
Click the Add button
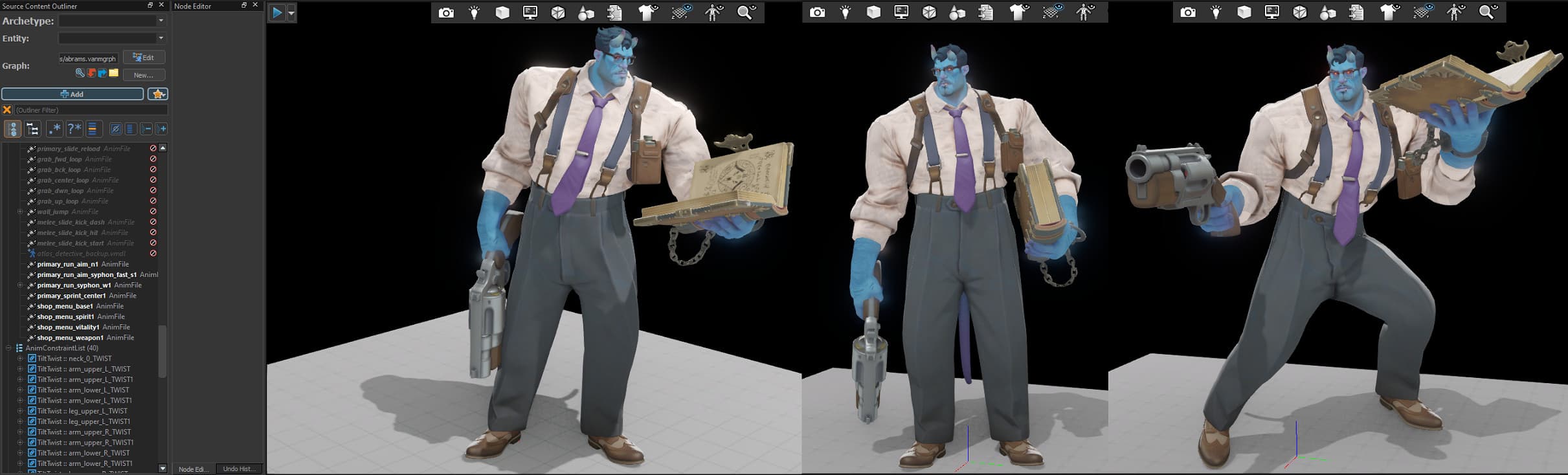pyautogui.click(x=73, y=94)
